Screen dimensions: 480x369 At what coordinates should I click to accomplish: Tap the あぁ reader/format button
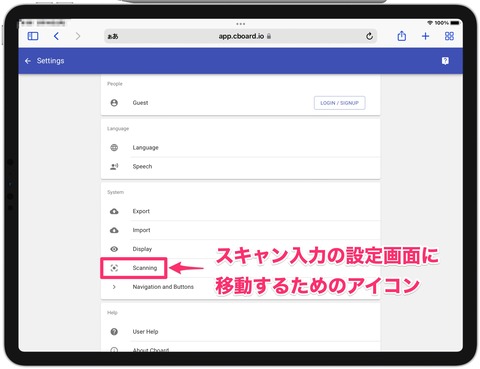point(113,36)
